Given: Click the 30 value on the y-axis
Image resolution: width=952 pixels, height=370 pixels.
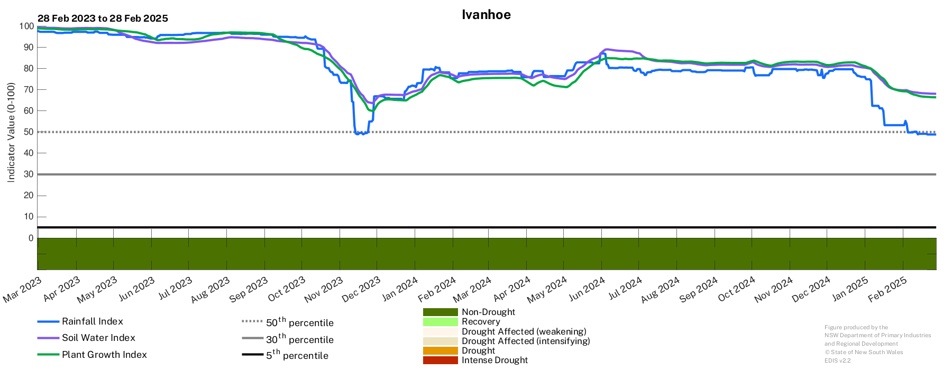Looking at the screenshot, I should click(x=28, y=174).
